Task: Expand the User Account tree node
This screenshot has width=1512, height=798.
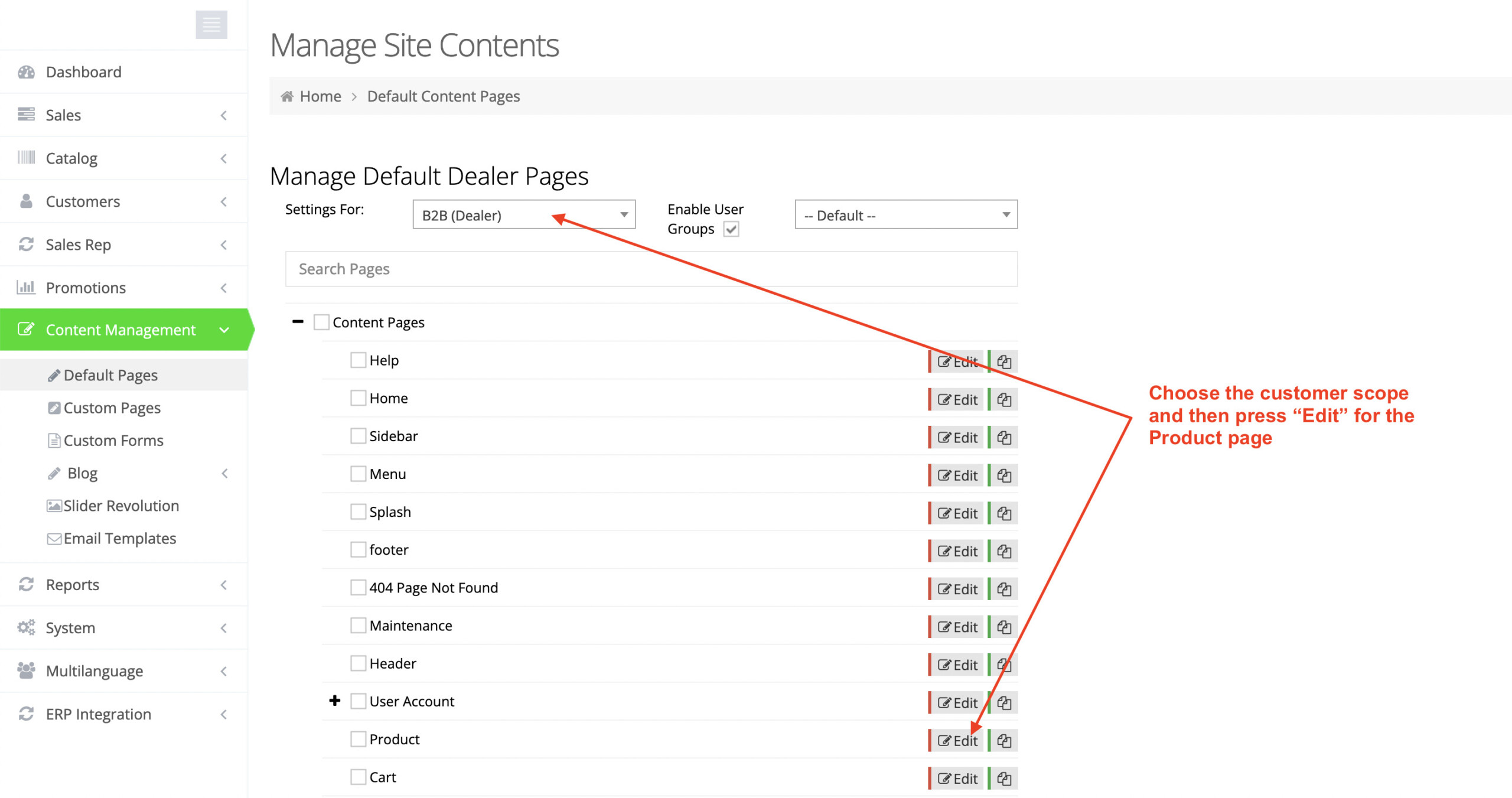Action: pos(335,701)
